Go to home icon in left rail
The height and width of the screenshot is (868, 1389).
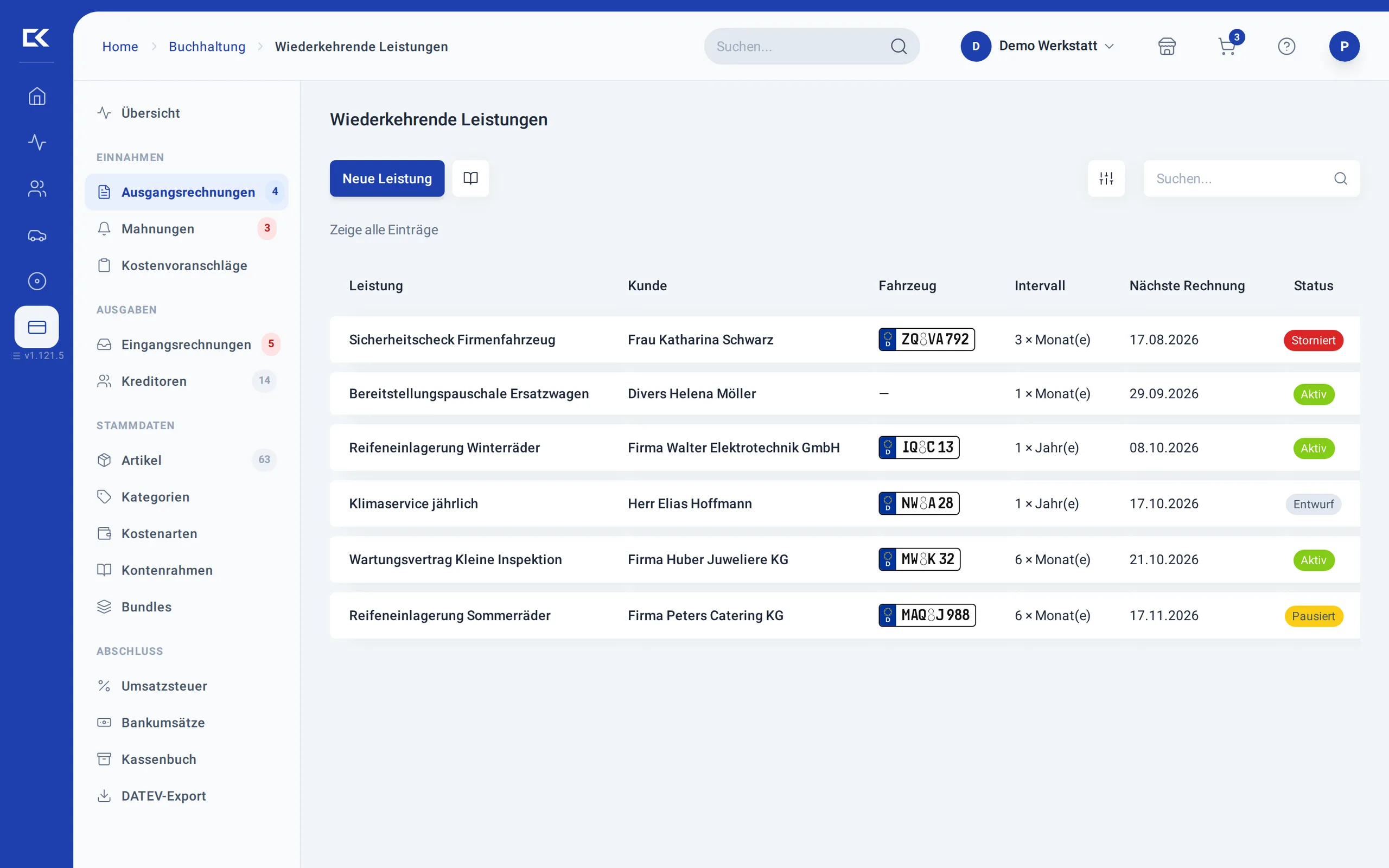[x=37, y=97]
